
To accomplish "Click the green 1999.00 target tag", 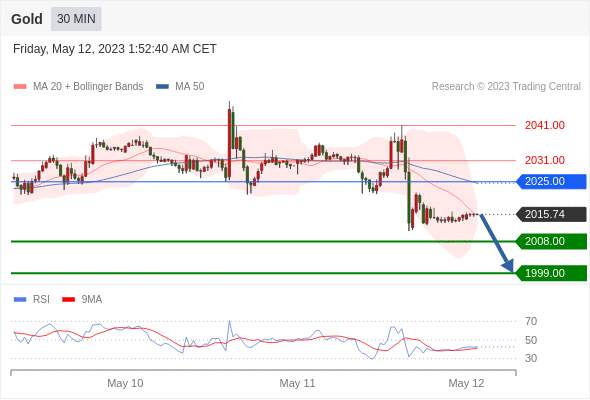I will 551,273.
